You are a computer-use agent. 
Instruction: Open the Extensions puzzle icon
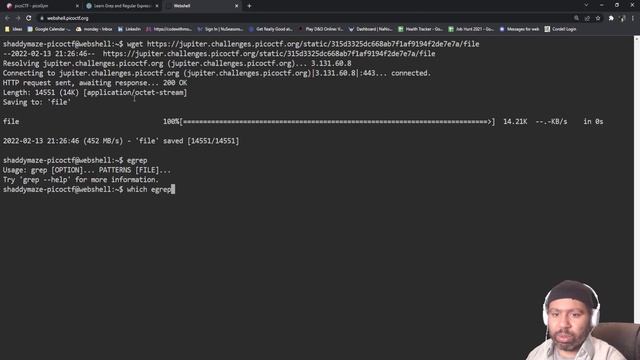[611, 18]
